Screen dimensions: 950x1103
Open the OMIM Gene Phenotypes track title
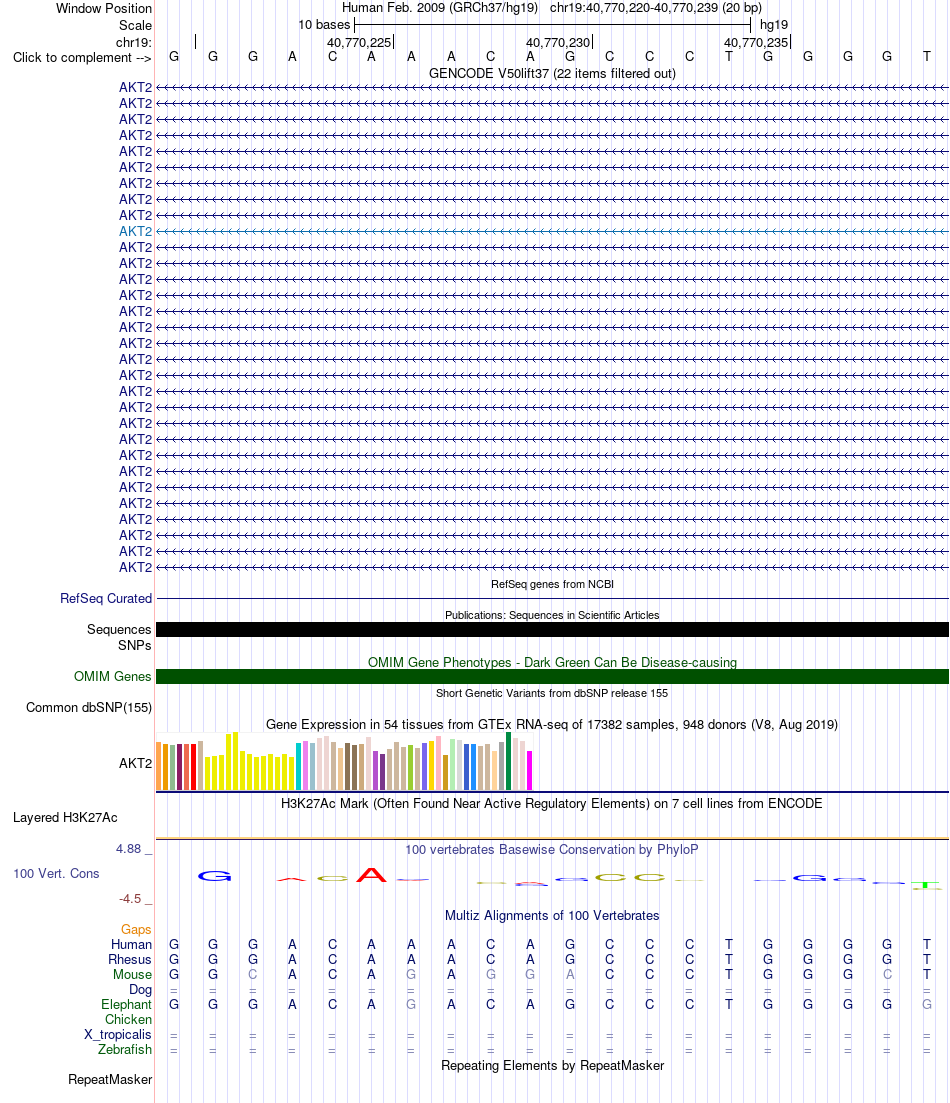552,662
